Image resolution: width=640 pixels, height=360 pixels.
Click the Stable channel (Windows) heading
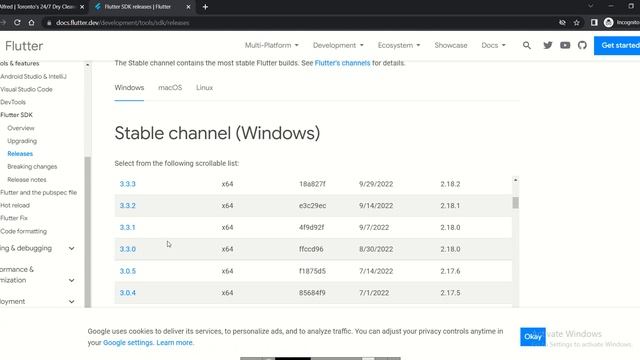pyautogui.click(x=217, y=133)
